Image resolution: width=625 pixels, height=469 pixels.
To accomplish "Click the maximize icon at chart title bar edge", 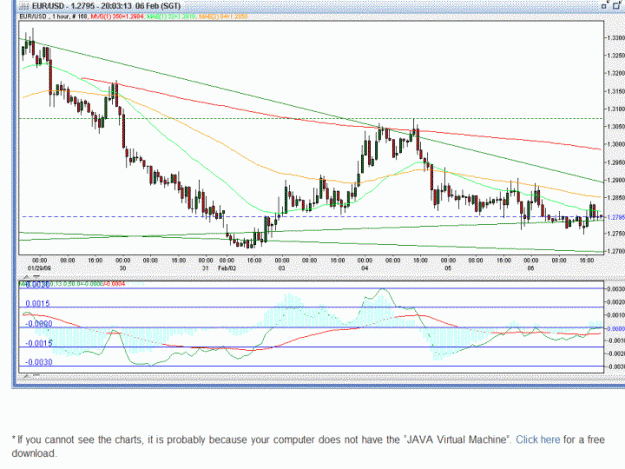I will (617, 6).
